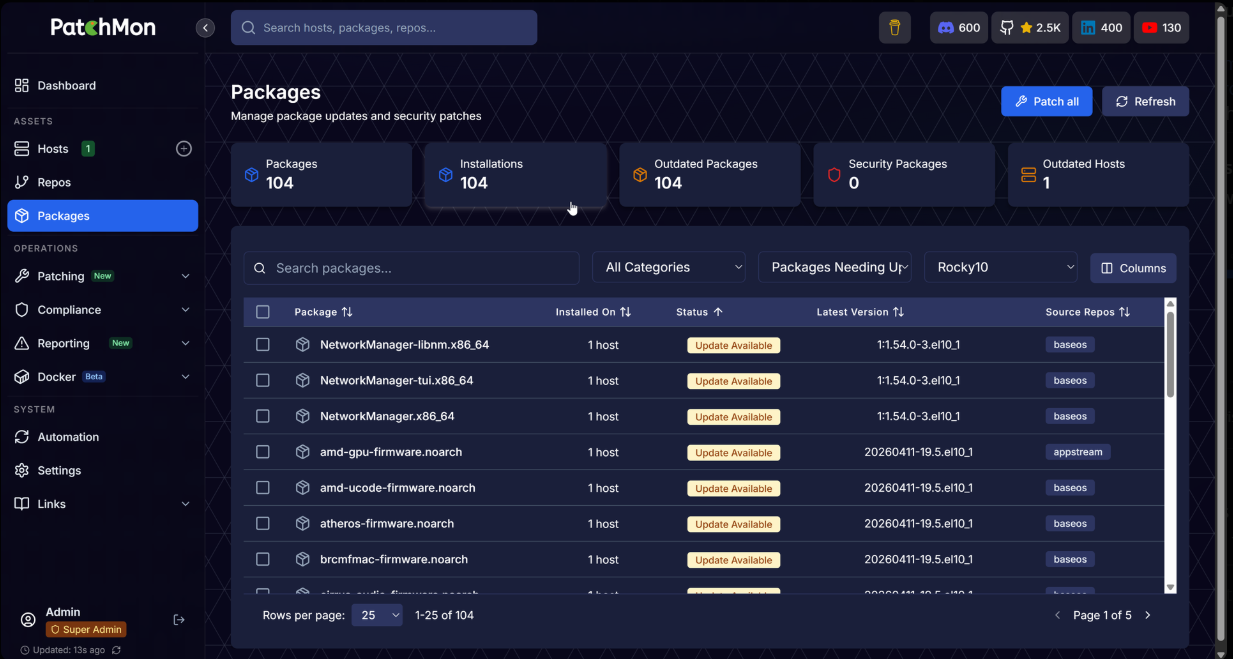Open the Rocky10 host dropdown
Image resolution: width=1234 pixels, height=660 pixels.
point(1001,268)
